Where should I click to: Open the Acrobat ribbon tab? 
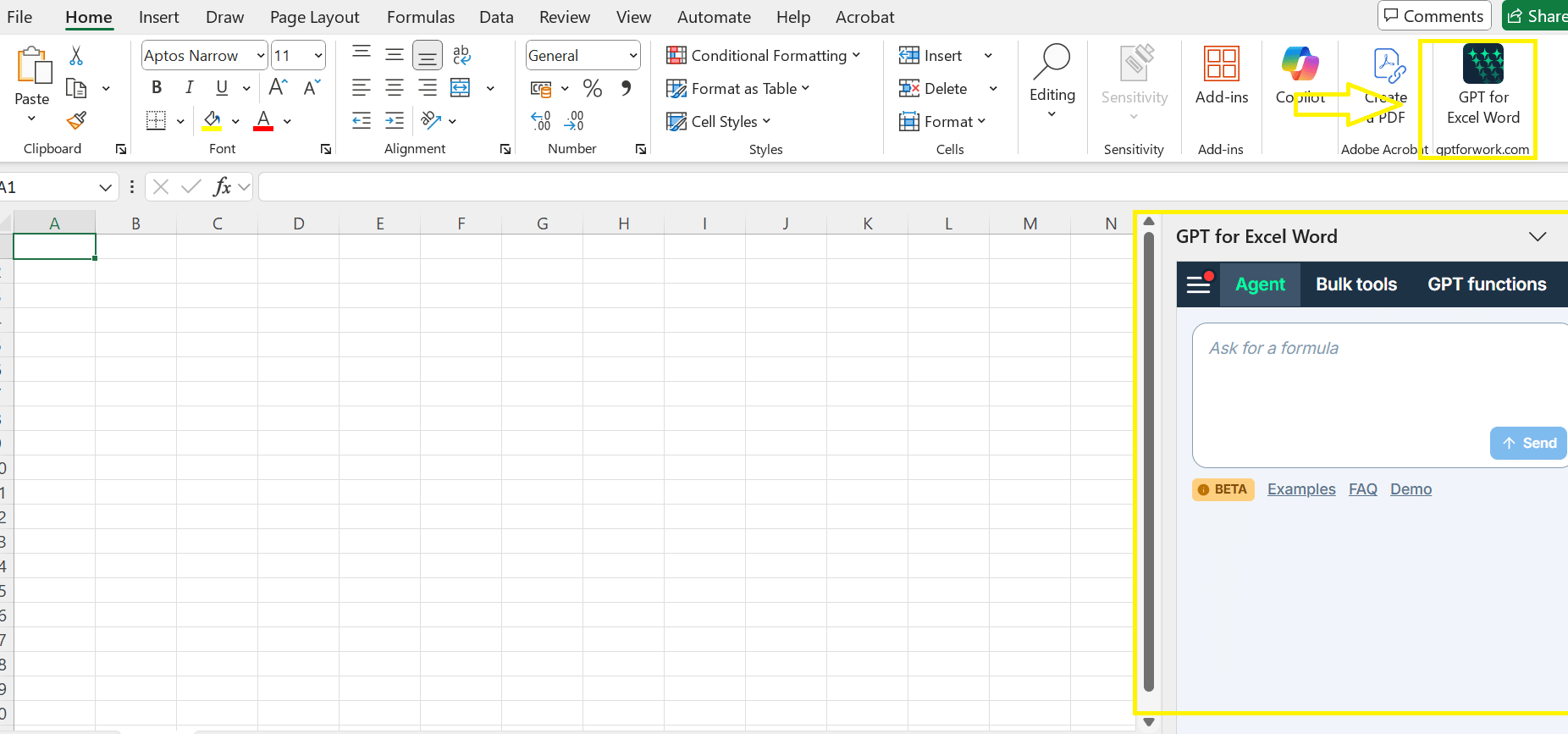point(864,17)
